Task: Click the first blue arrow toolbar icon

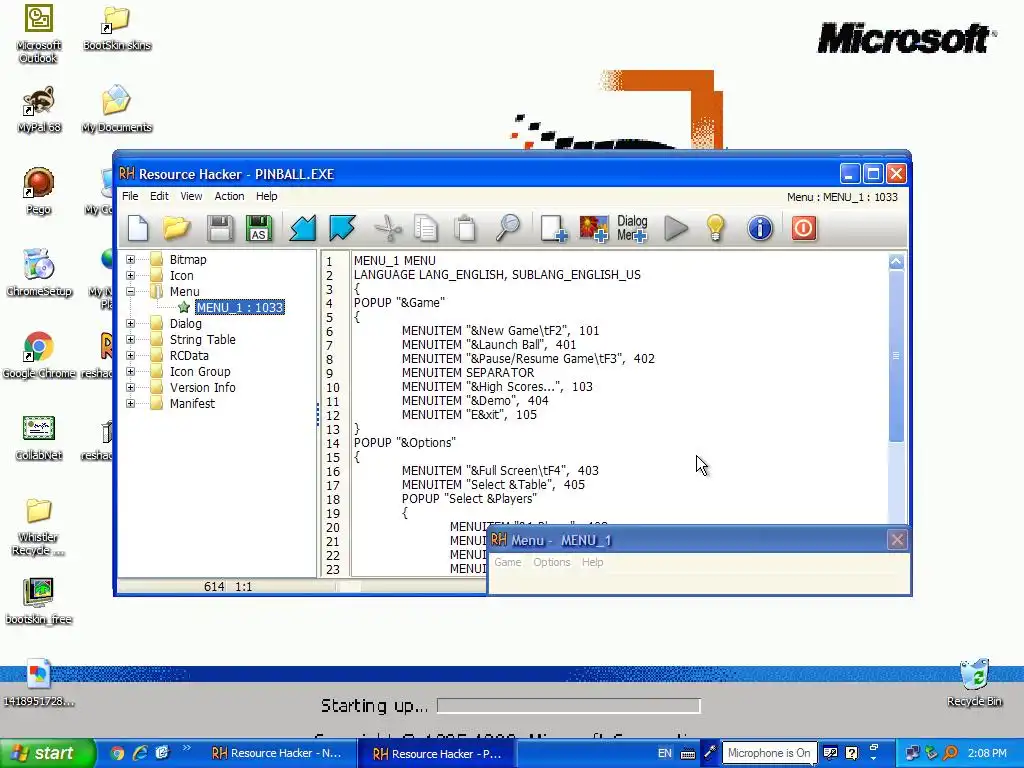Action: tap(302, 229)
